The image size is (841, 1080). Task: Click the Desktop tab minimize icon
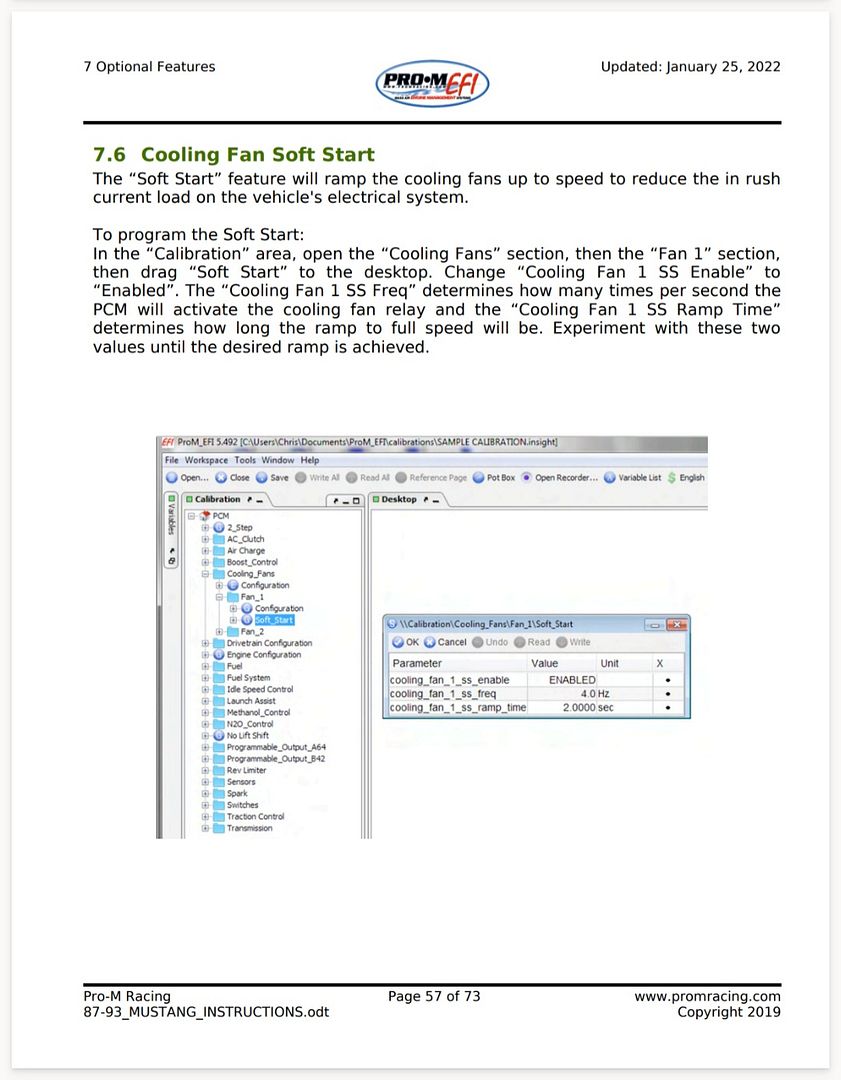pyautogui.click(x=436, y=500)
